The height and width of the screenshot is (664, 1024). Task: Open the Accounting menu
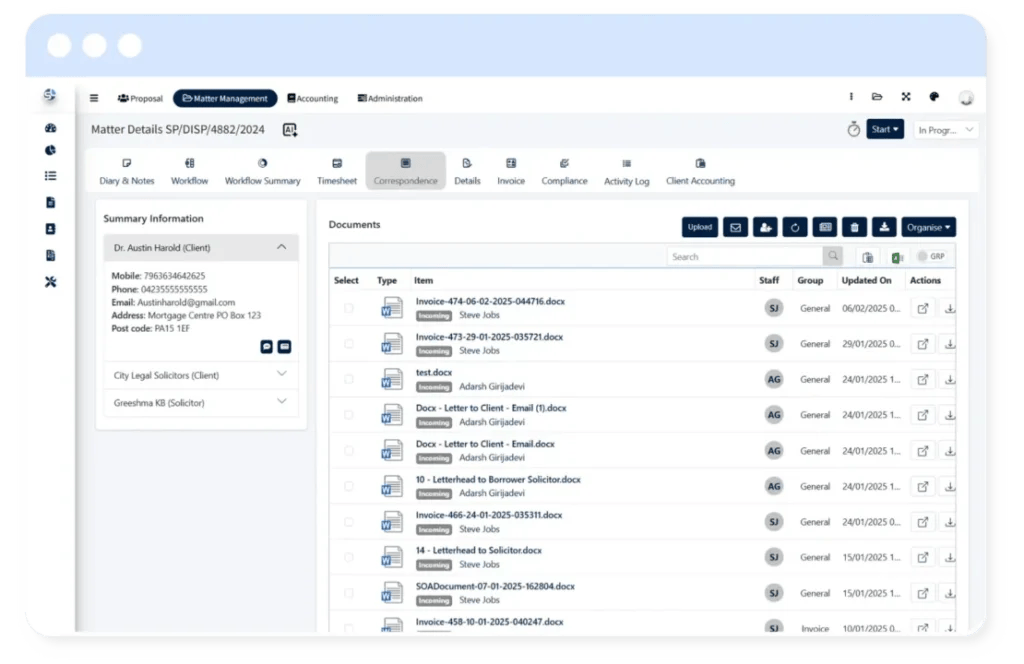coord(313,98)
